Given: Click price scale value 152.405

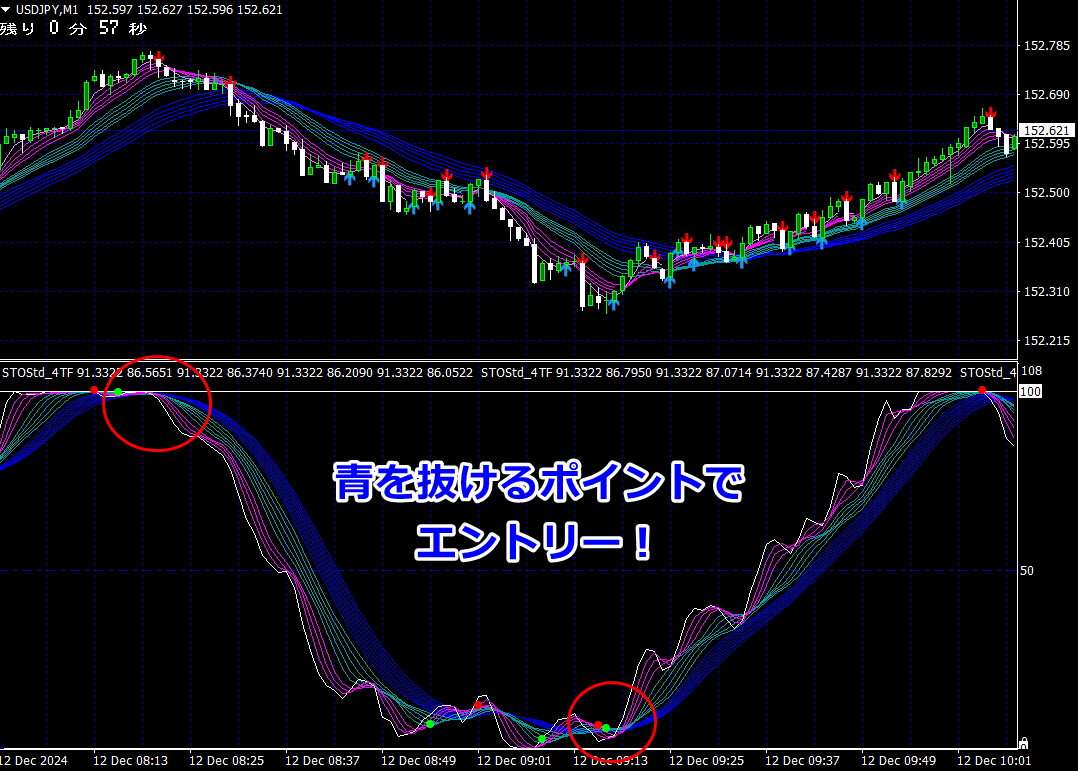Looking at the screenshot, I should point(1046,243).
